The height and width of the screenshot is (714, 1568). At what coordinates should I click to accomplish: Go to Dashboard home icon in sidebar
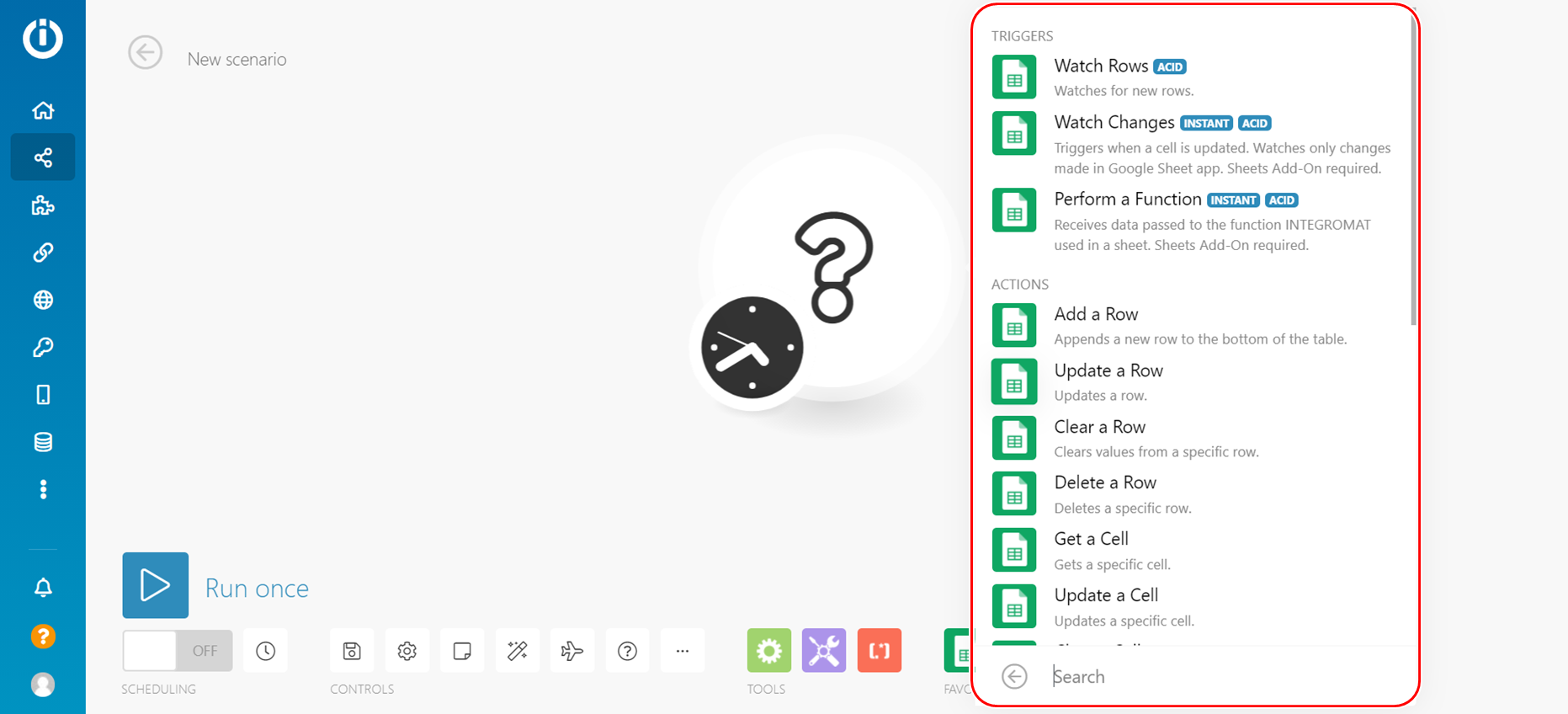pyautogui.click(x=43, y=110)
